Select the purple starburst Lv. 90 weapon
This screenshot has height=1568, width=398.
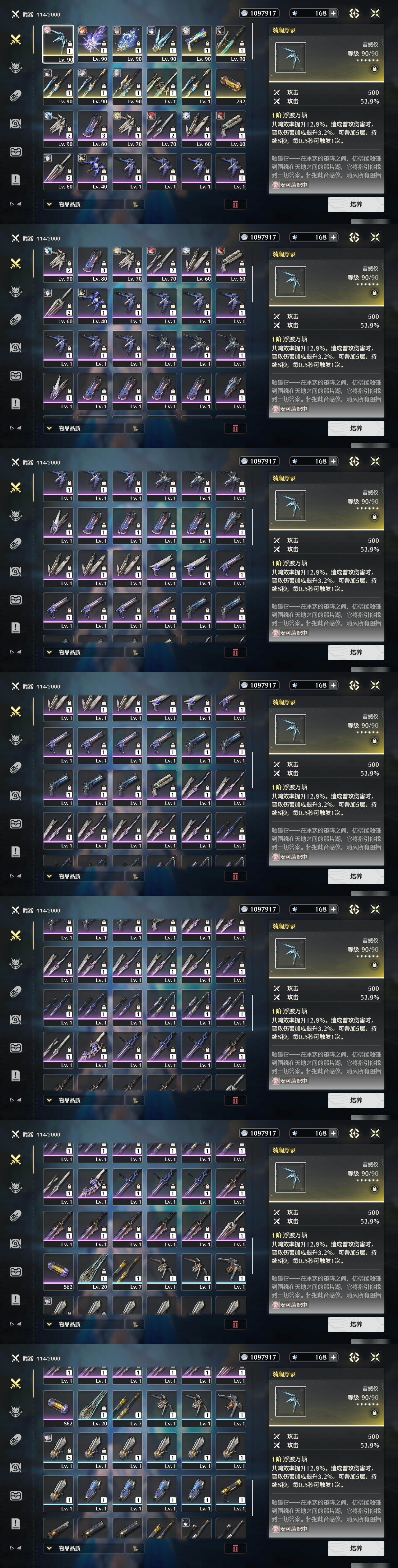[92, 44]
